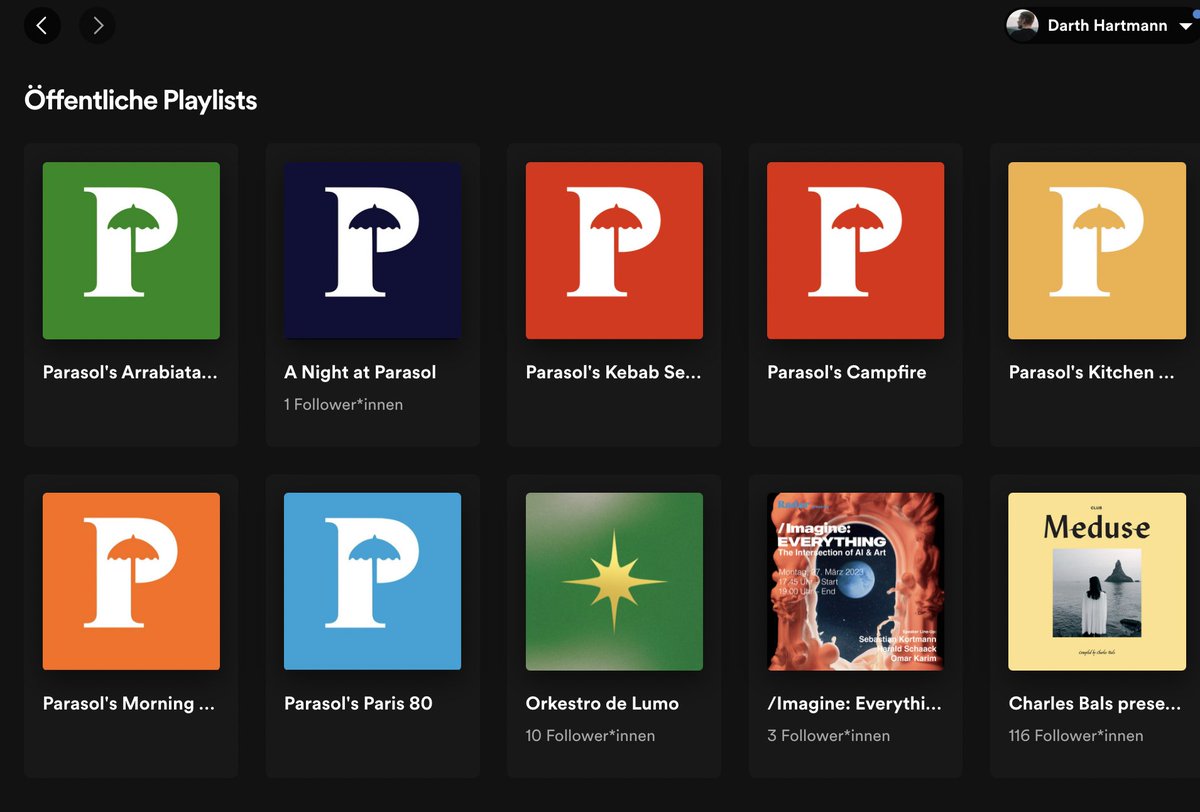Open the /Imagine: Everything event poster cover

pos(855,581)
